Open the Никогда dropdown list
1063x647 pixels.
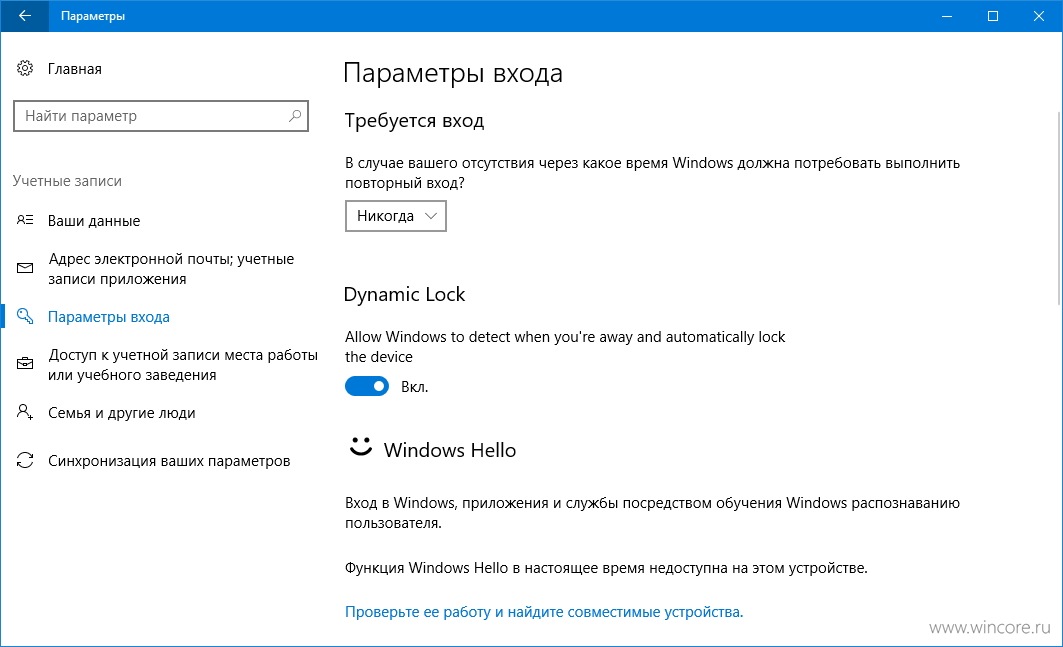click(x=396, y=216)
